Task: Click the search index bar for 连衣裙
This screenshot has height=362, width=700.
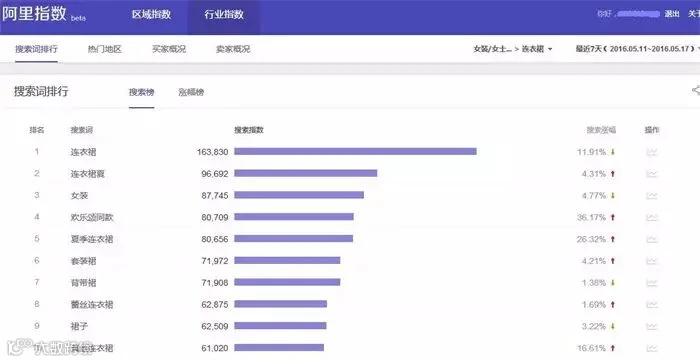Action: click(x=355, y=152)
